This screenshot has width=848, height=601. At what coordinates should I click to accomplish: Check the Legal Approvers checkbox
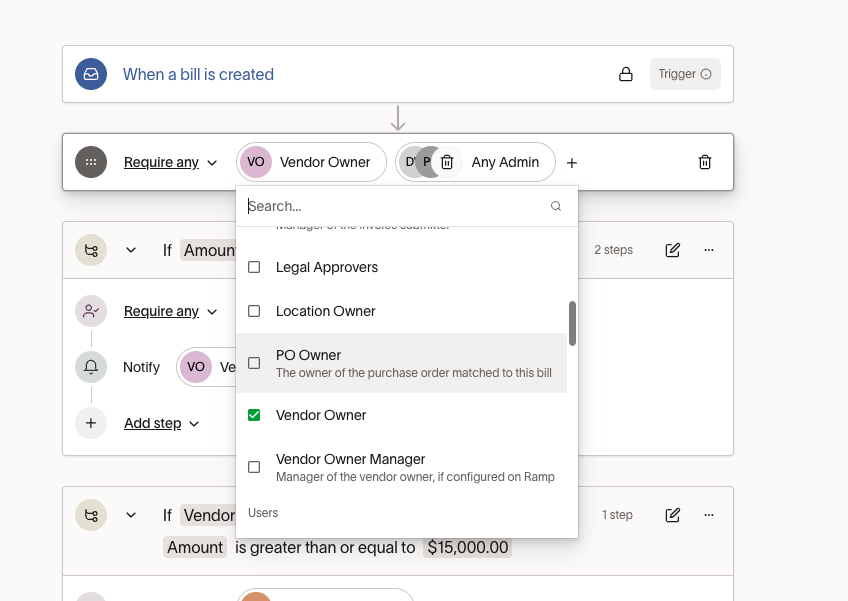pyautogui.click(x=254, y=267)
